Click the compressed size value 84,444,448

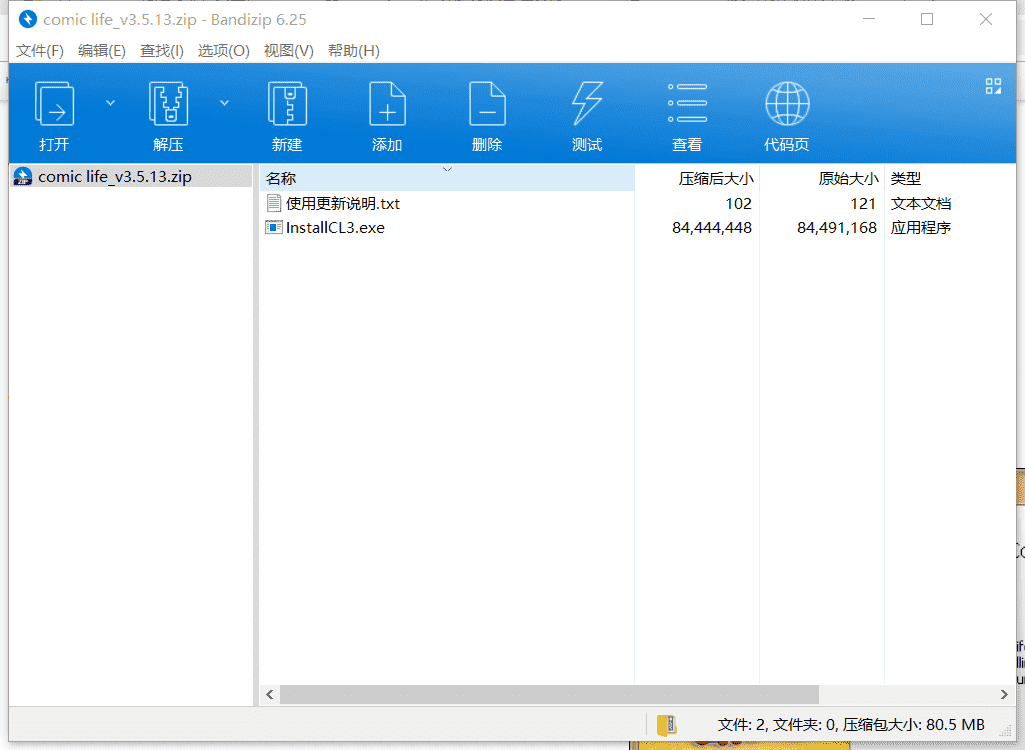[x=712, y=228]
